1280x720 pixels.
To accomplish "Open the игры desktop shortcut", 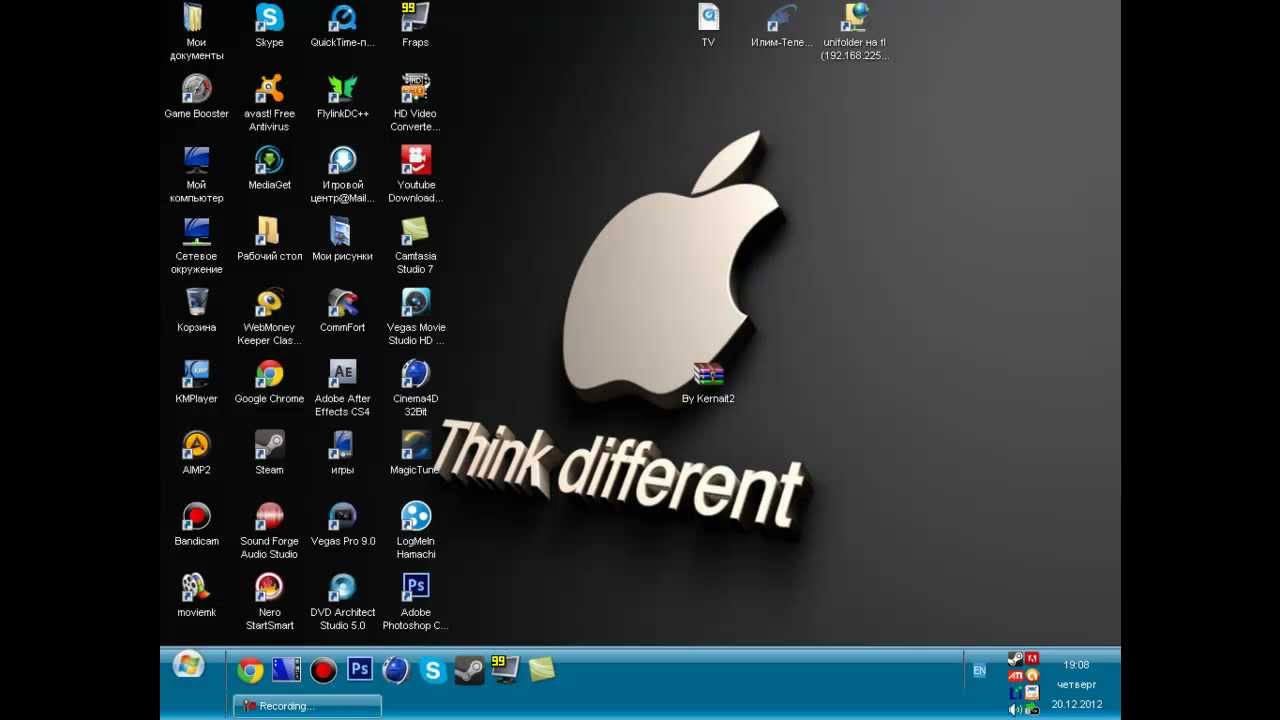I will [x=342, y=452].
